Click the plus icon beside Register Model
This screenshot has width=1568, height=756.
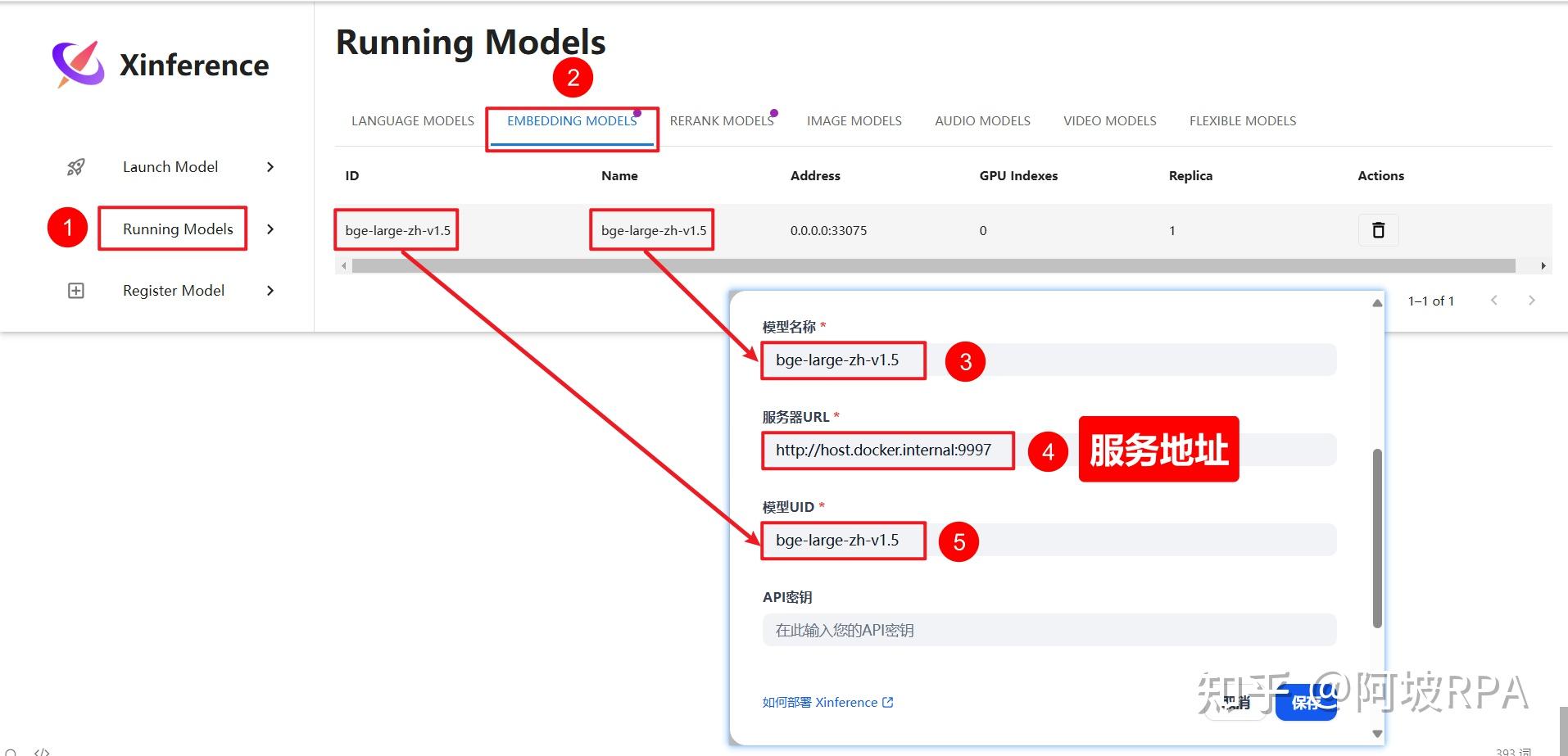(75, 290)
